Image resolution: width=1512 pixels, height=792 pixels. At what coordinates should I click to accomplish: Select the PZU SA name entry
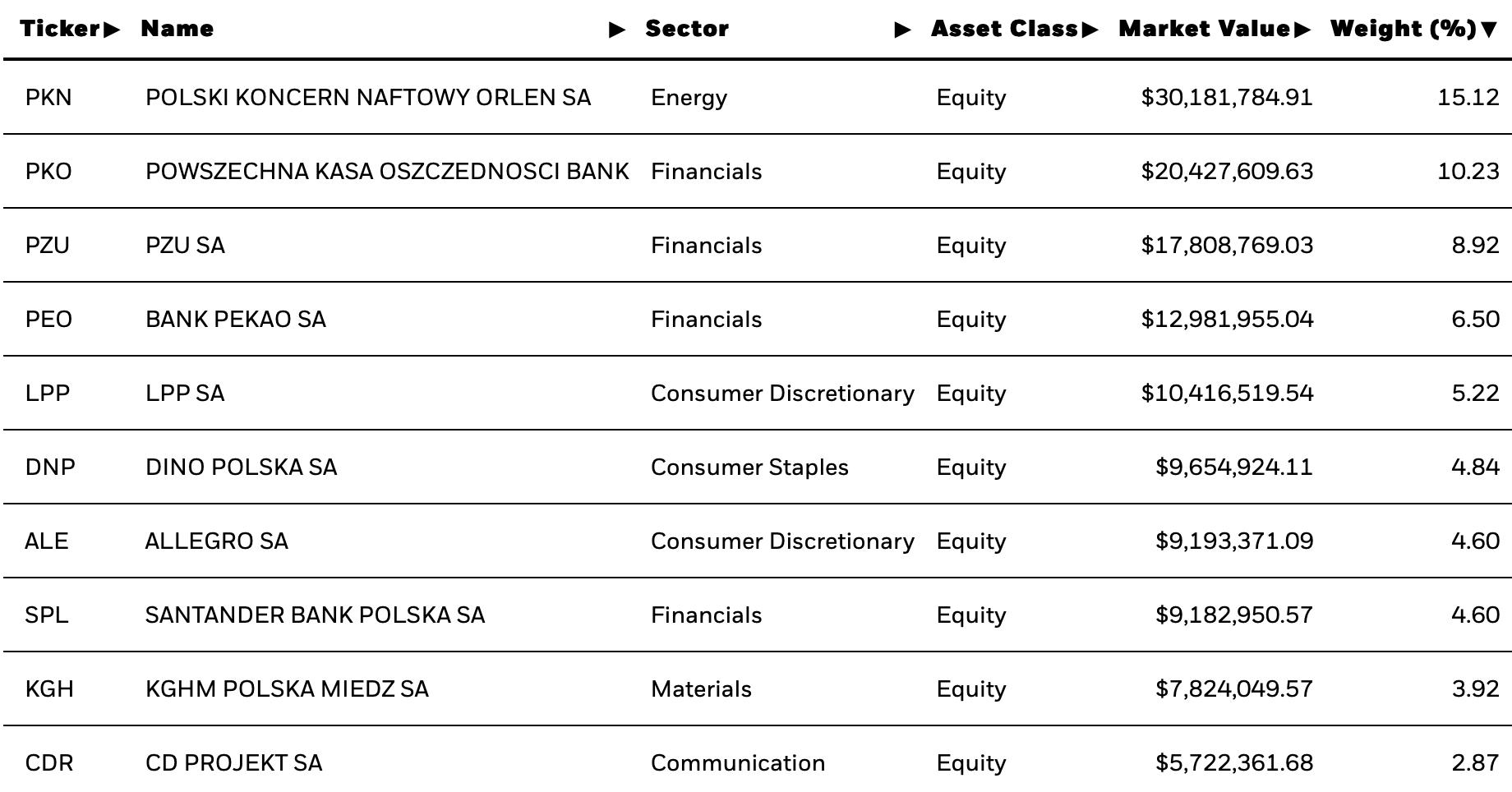pos(185,245)
